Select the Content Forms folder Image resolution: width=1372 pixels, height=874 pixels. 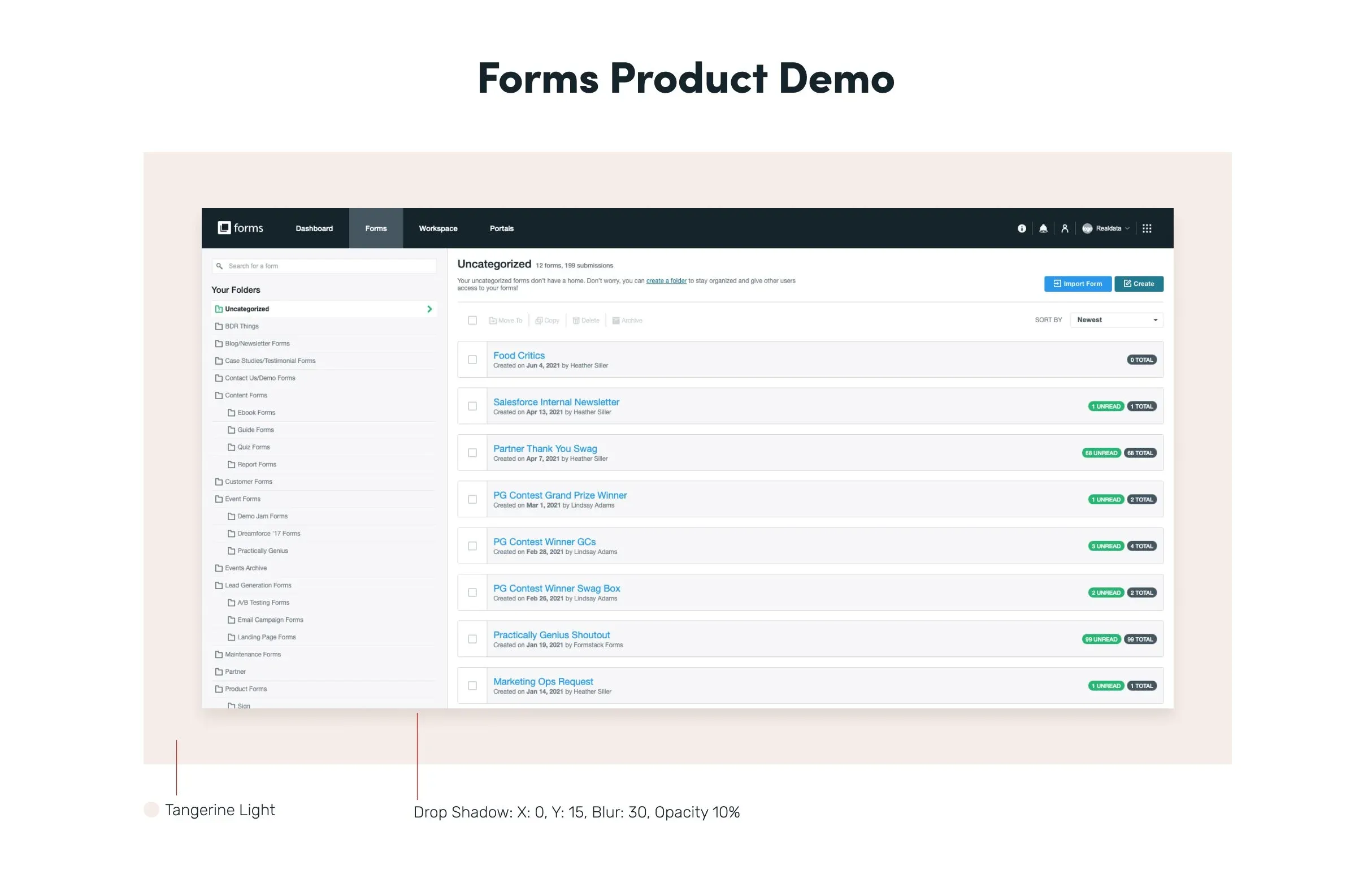click(x=324, y=396)
